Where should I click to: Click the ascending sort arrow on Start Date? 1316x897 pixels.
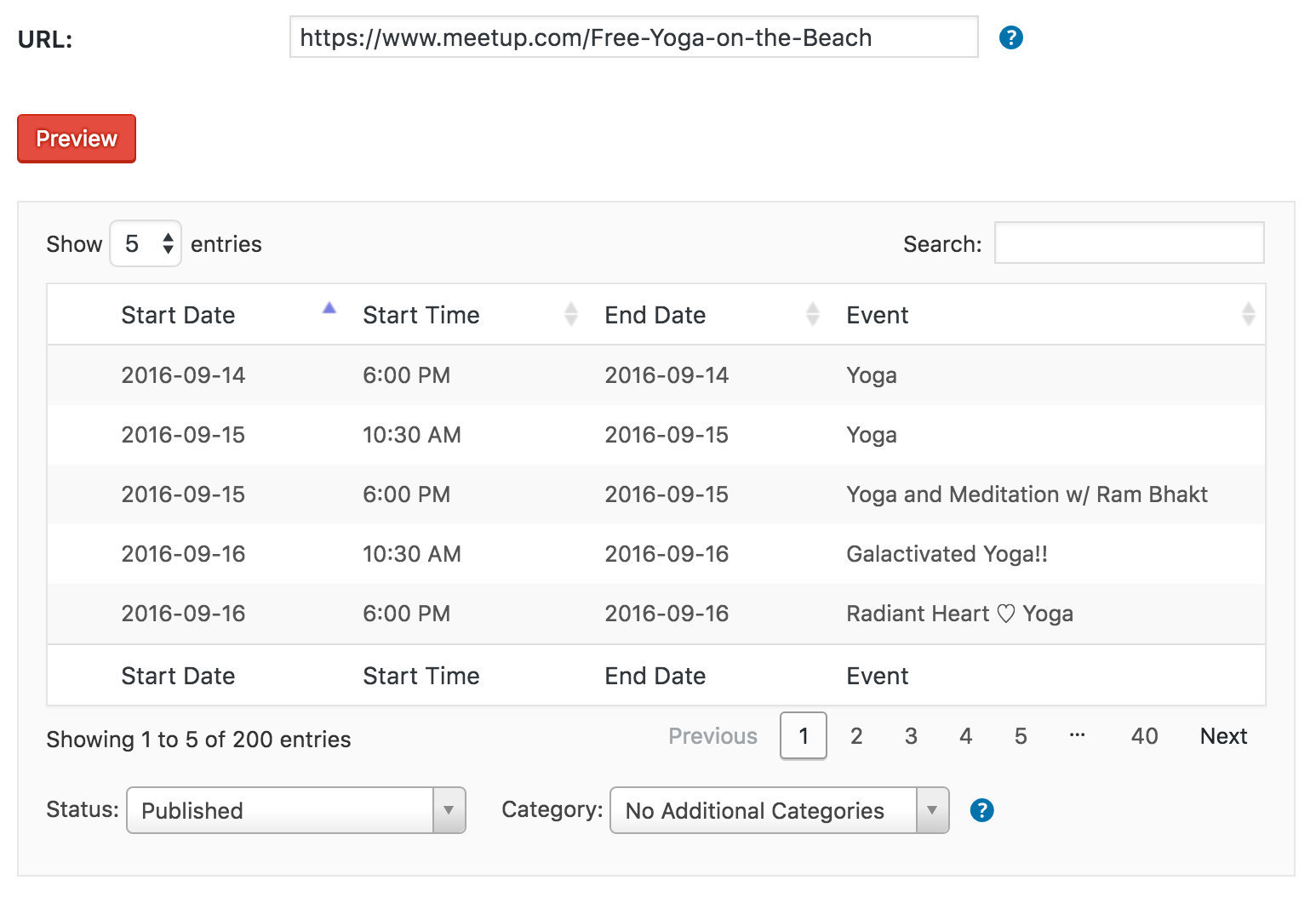[x=328, y=309]
